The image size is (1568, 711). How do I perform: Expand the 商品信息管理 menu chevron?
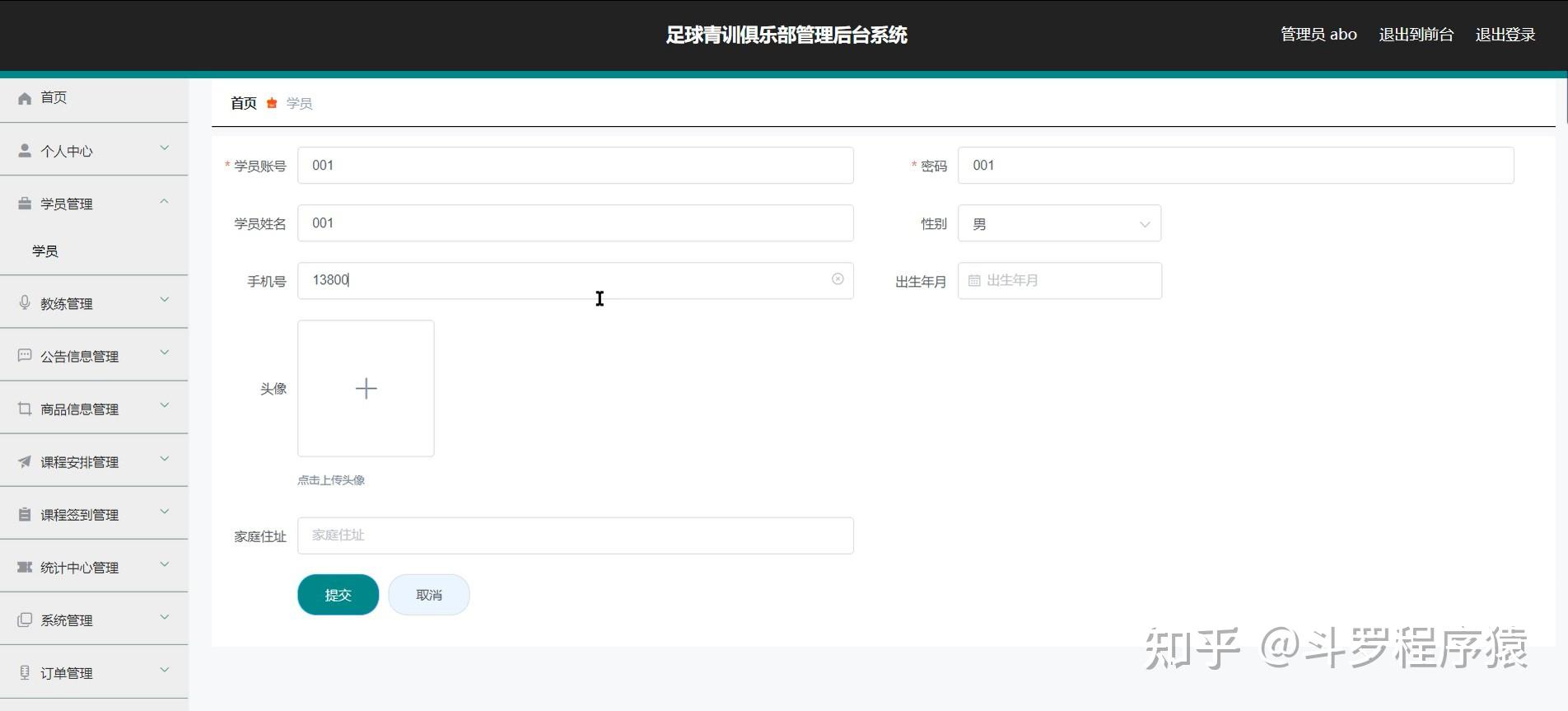coord(165,405)
